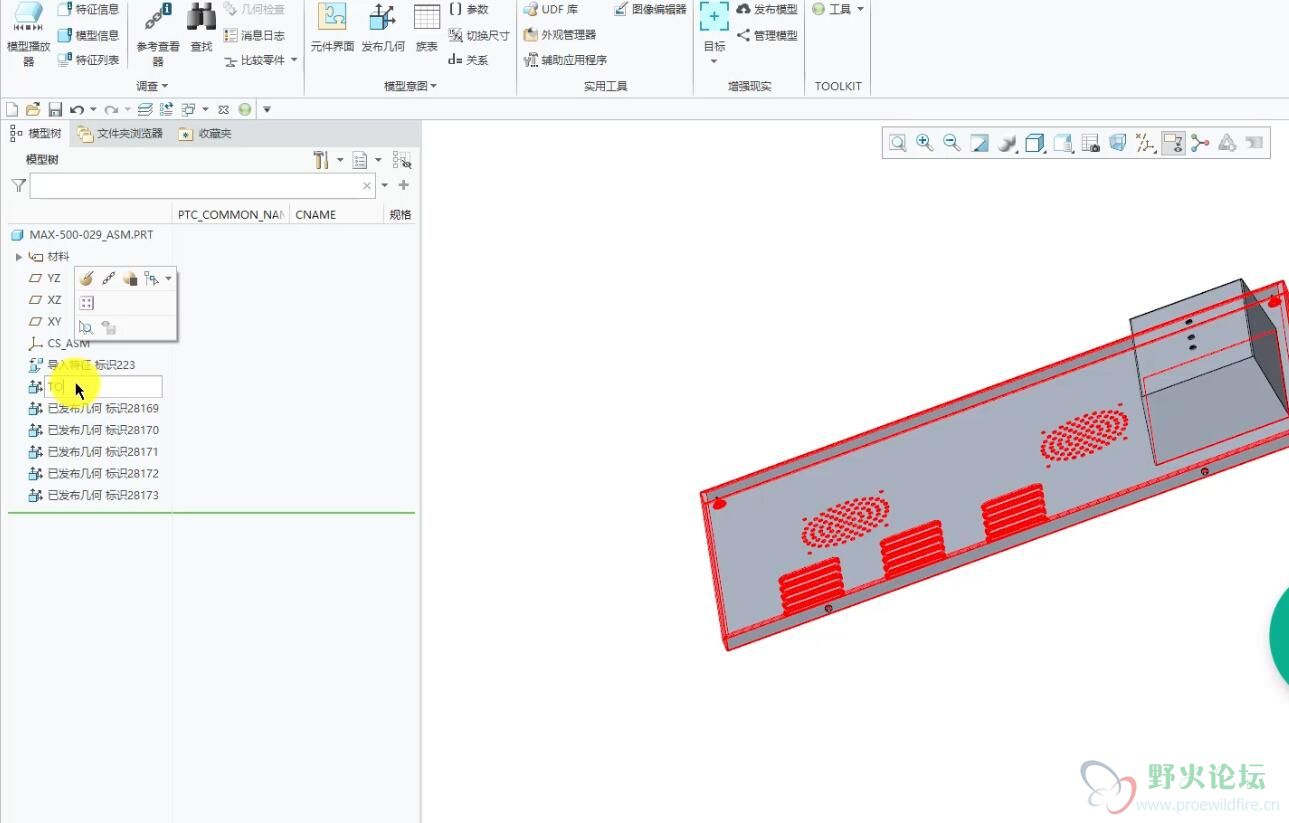This screenshot has height=823, width=1289.
Task: Click the undo arrow icon
Action: coord(77,109)
